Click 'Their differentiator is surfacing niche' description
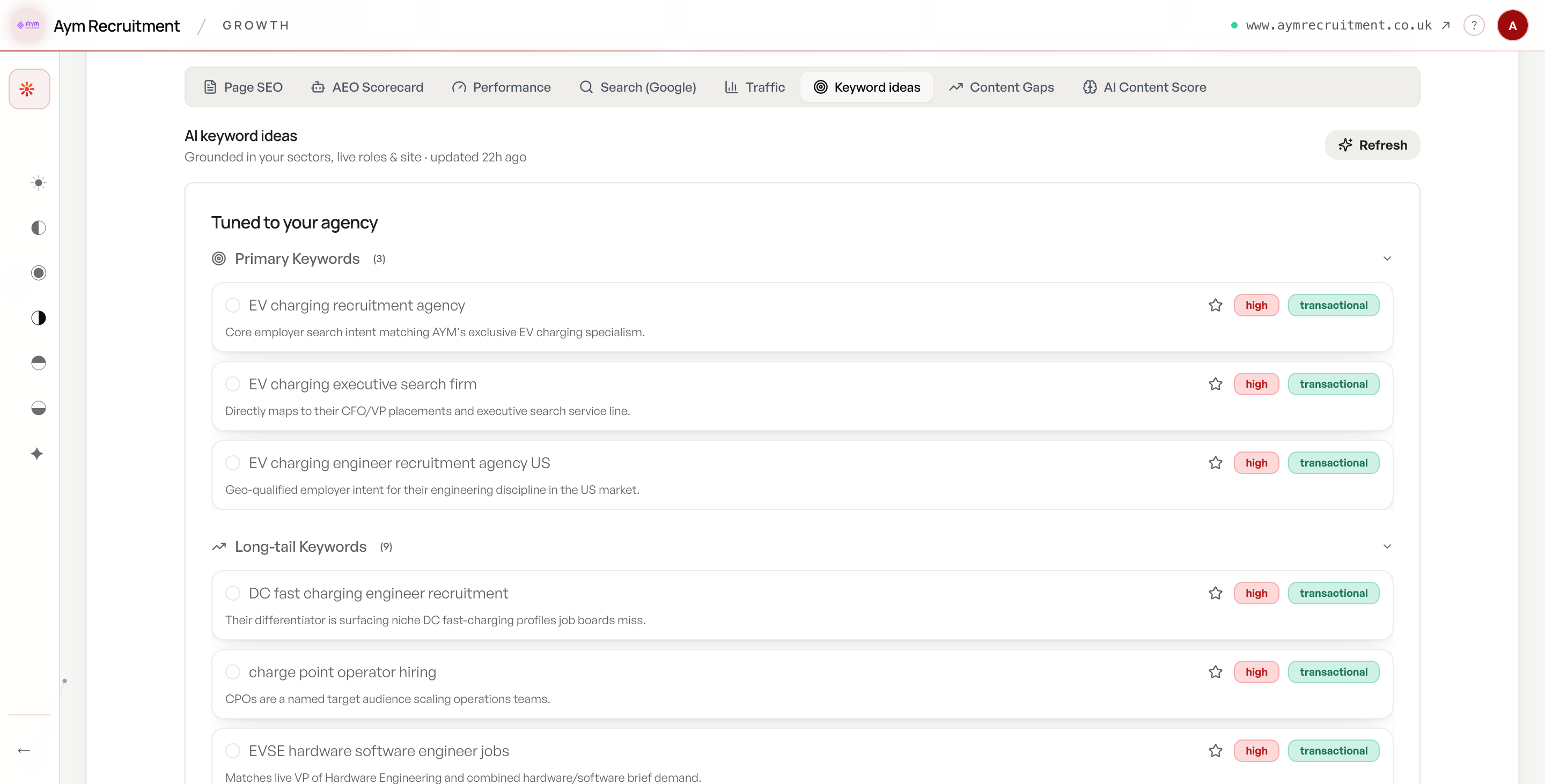The width and height of the screenshot is (1545, 784). [436, 620]
